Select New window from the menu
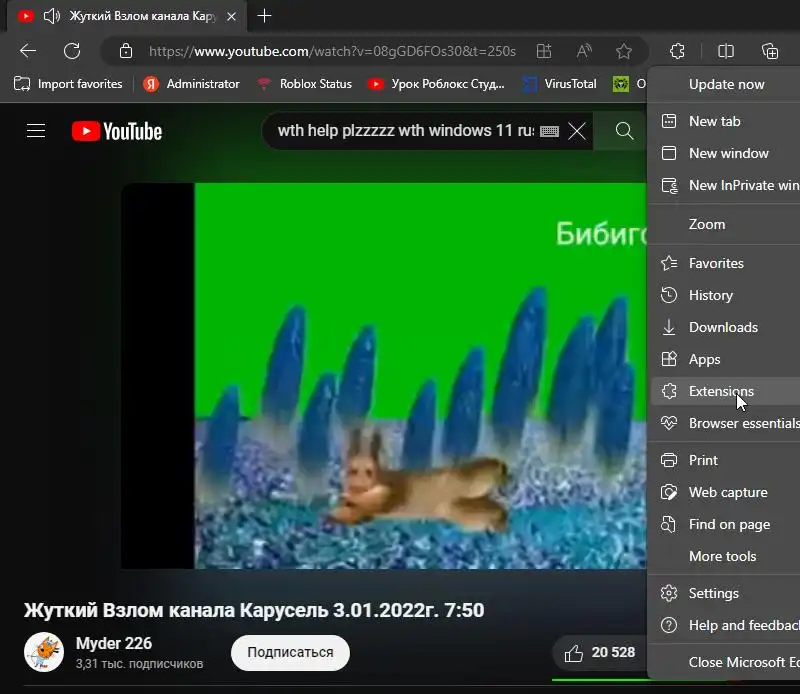The width and height of the screenshot is (800, 694). pos(726,154)
